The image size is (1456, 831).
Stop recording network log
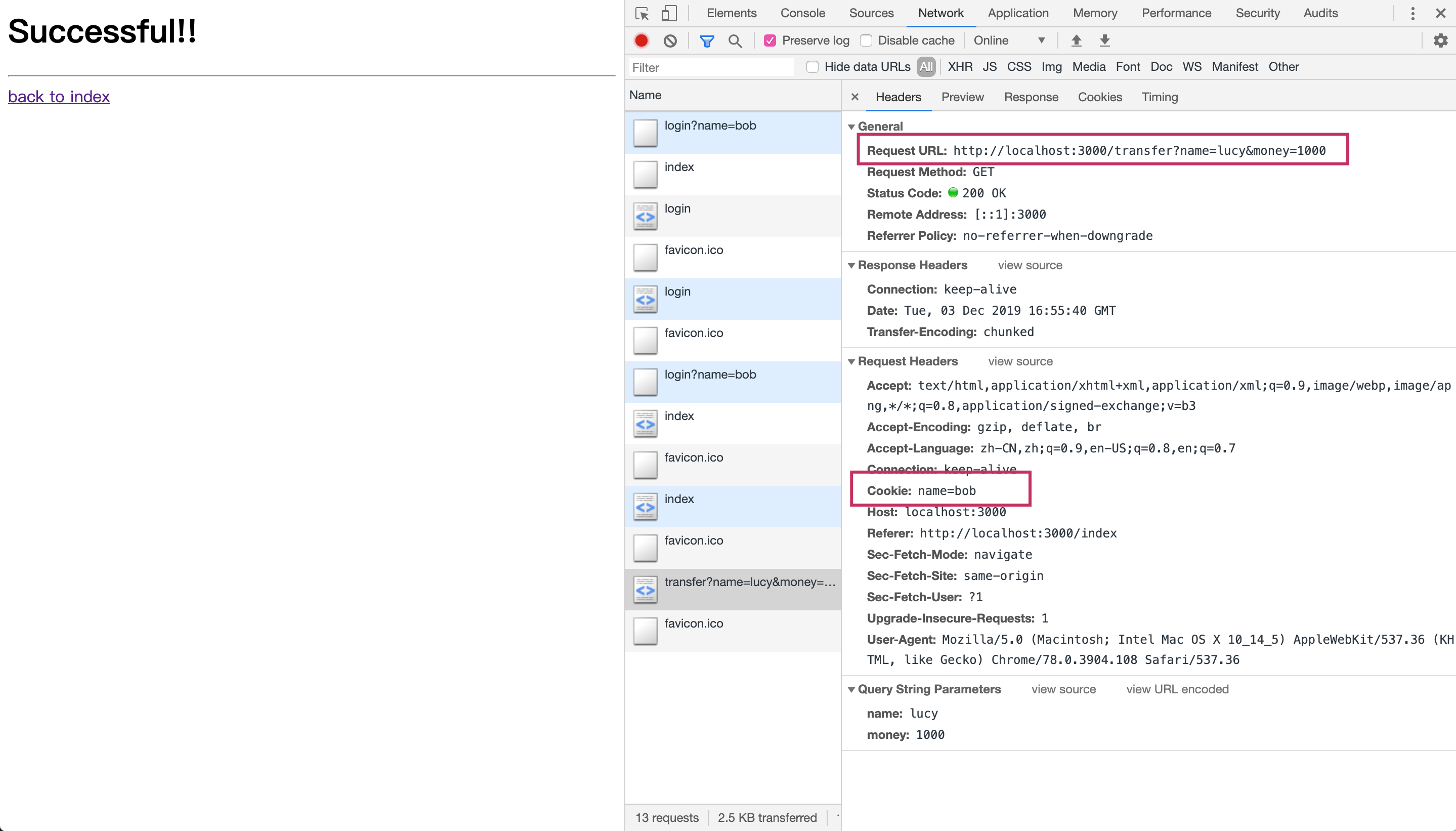[641, 40]
